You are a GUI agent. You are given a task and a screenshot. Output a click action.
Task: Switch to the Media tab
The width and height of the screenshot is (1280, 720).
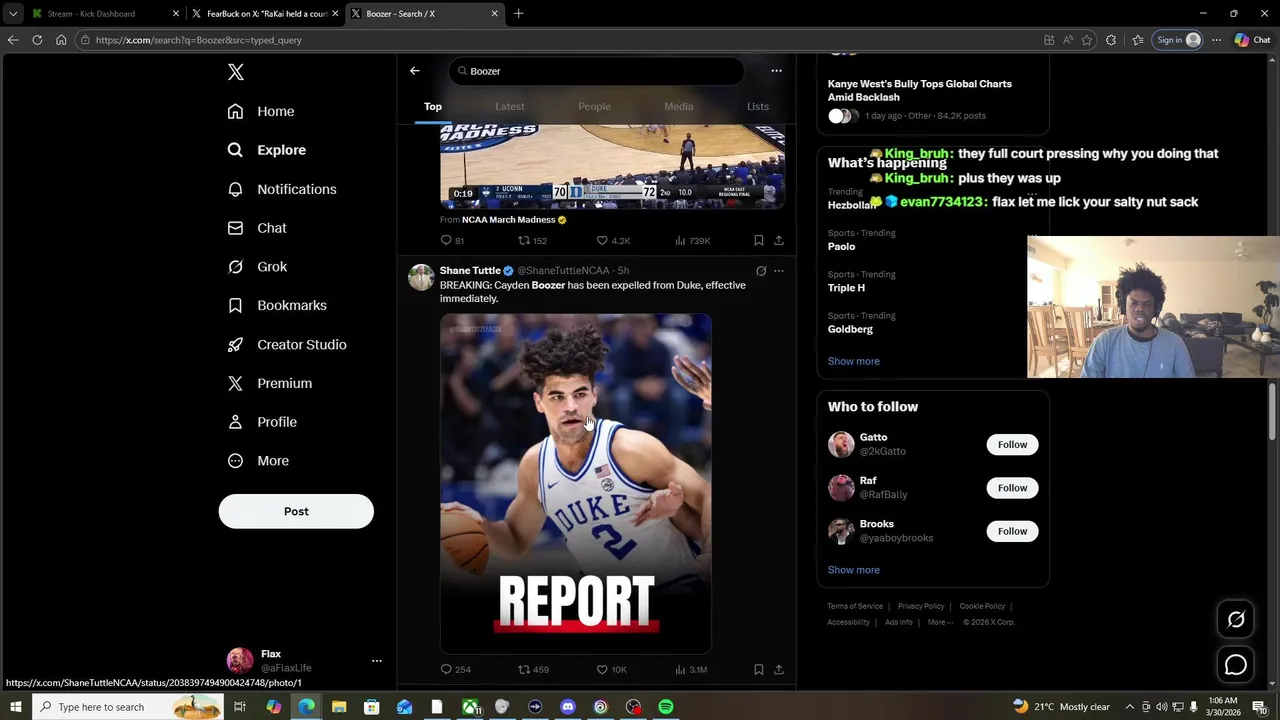coord(678,106)
